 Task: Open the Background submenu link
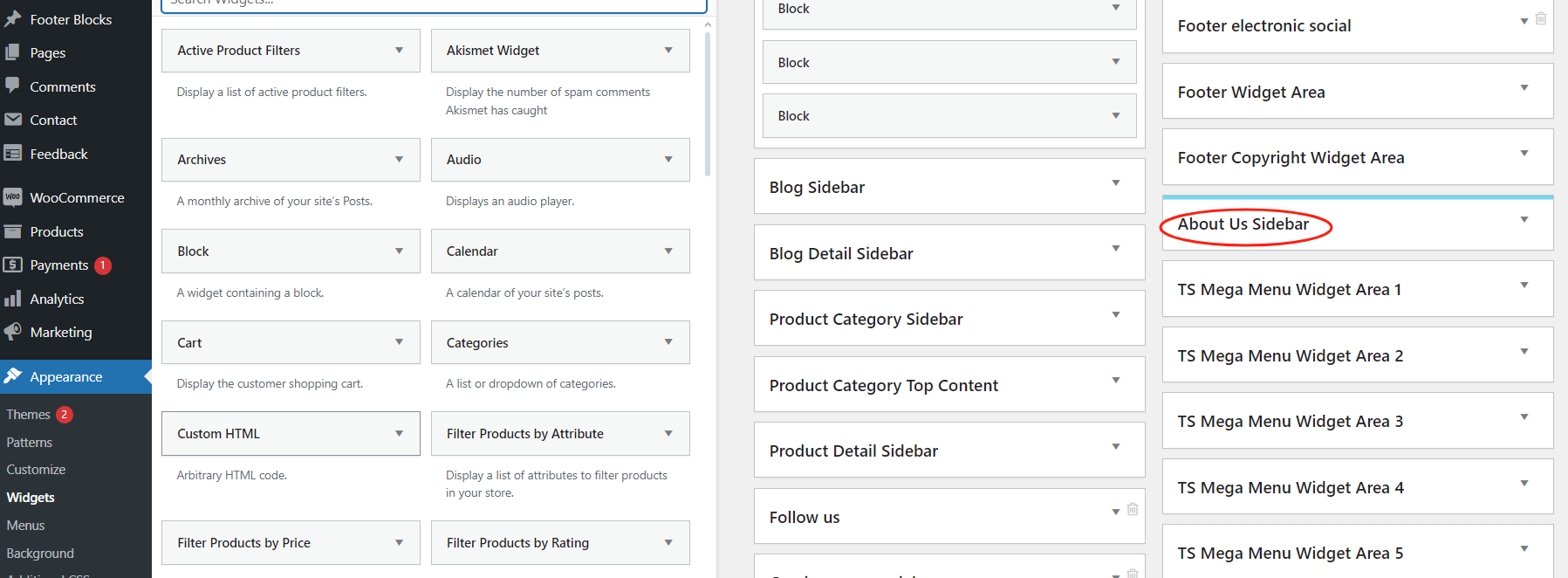click(x=40, y=554)
